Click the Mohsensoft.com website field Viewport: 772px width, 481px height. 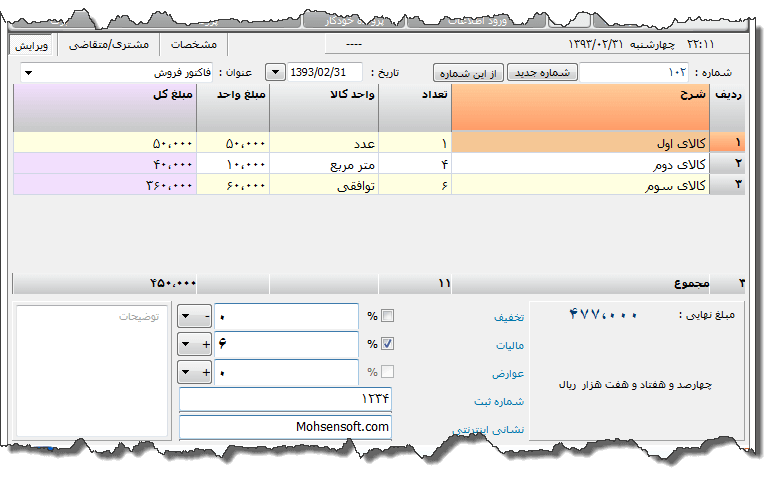pos(286,426)
